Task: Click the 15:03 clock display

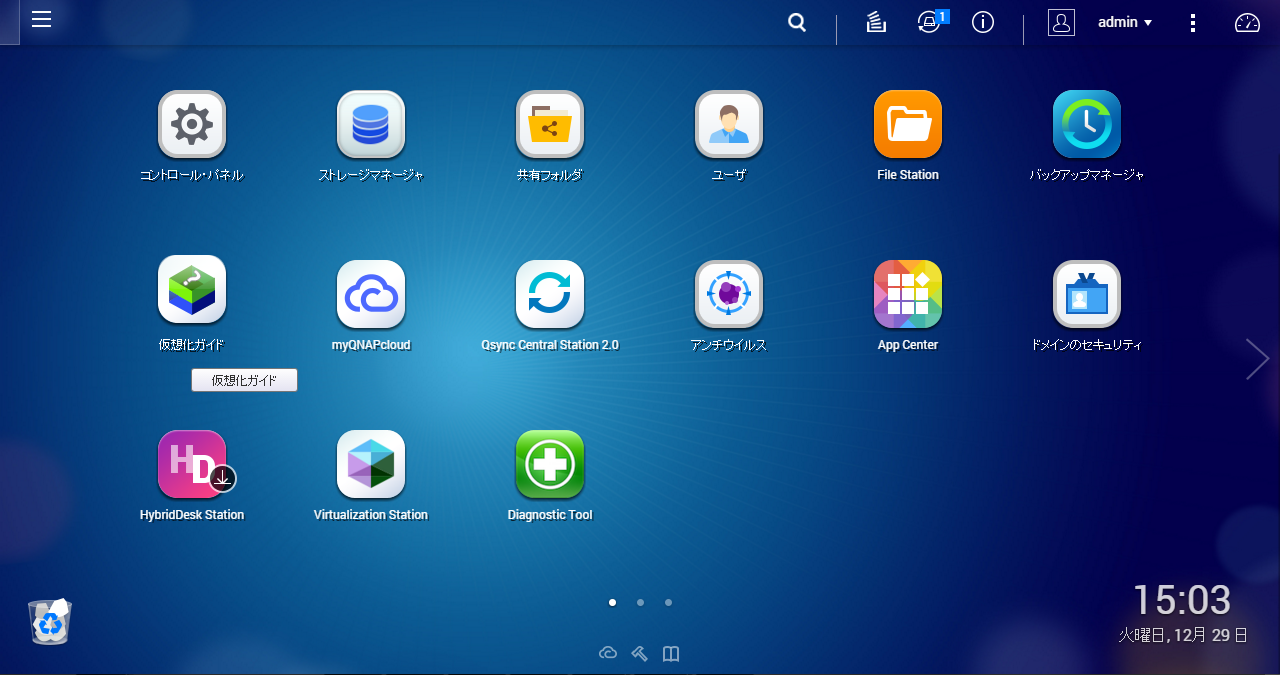Action: tap(1181, 600)
